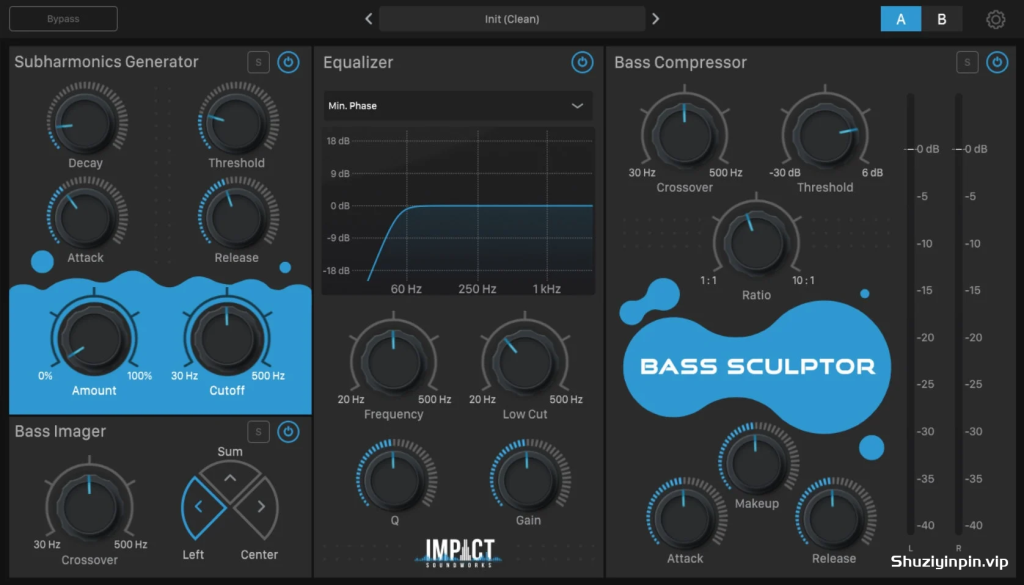1024x585 pixels.
Task: Click the "100%" Amount range label
Action: click(139, 375)
